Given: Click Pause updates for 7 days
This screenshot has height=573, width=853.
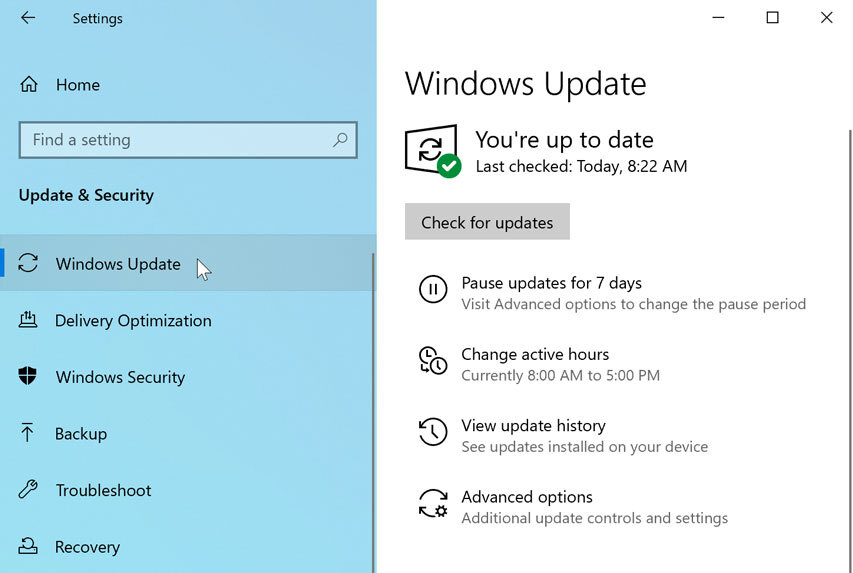Looking at the screenshot, I should pos(551,283).
